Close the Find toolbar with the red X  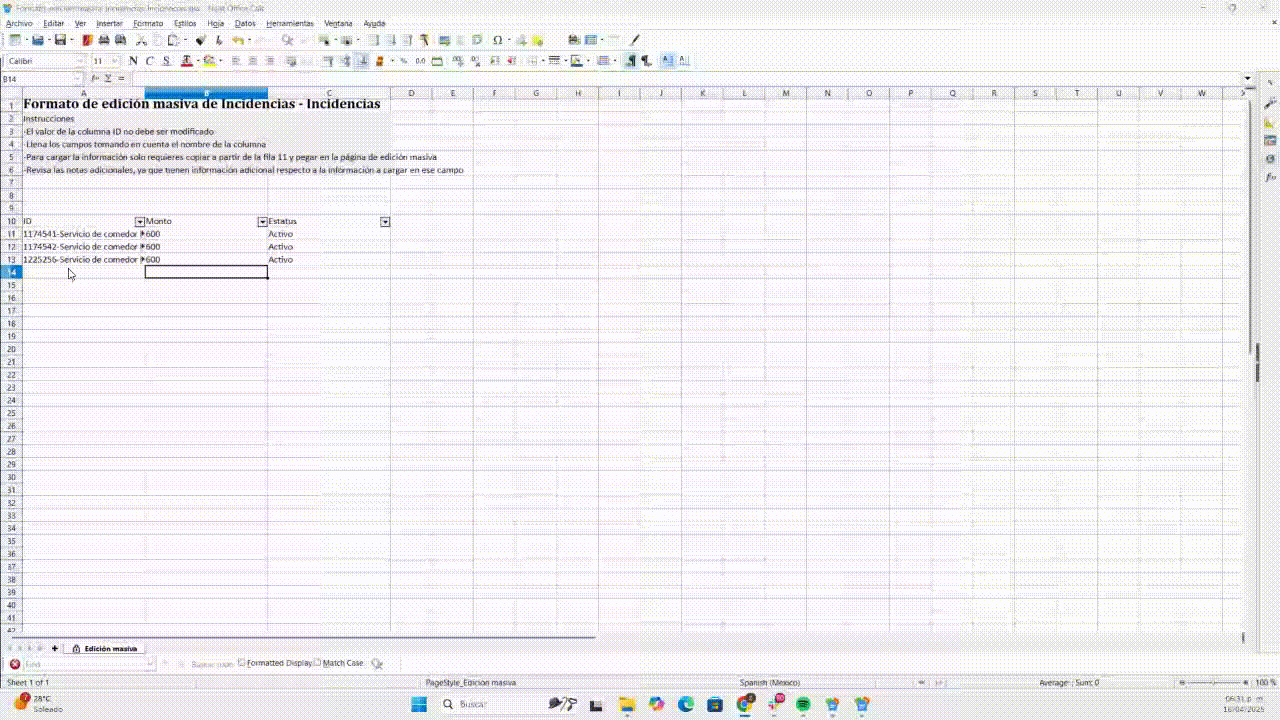coord(15,664)
